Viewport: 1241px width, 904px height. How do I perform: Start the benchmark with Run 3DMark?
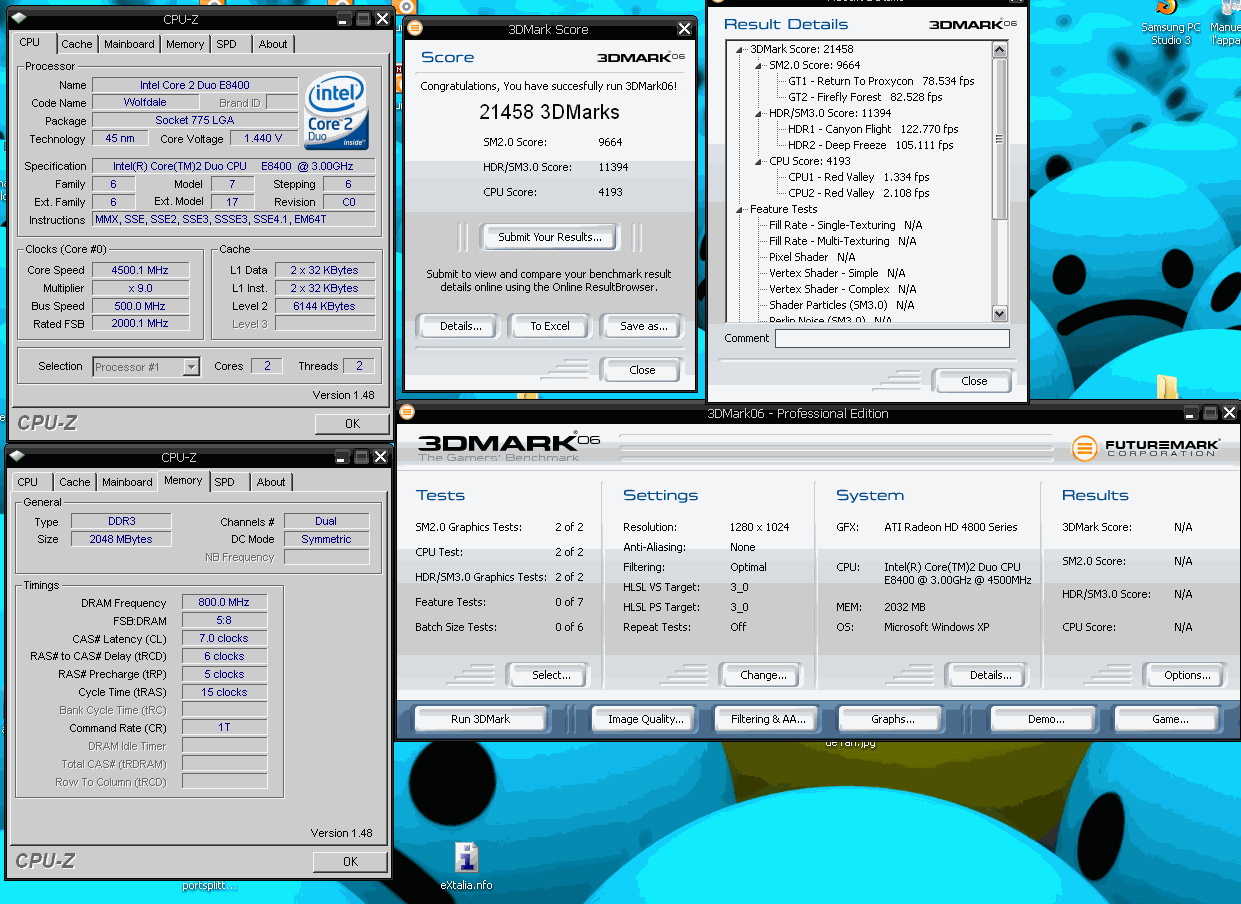tap(480, 719)
